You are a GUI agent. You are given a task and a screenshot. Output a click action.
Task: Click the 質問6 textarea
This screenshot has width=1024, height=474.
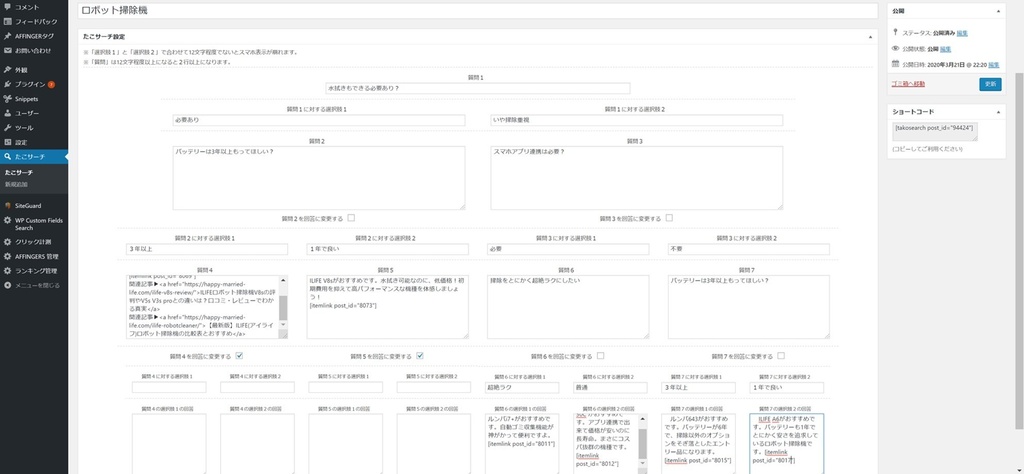point(568,307)
